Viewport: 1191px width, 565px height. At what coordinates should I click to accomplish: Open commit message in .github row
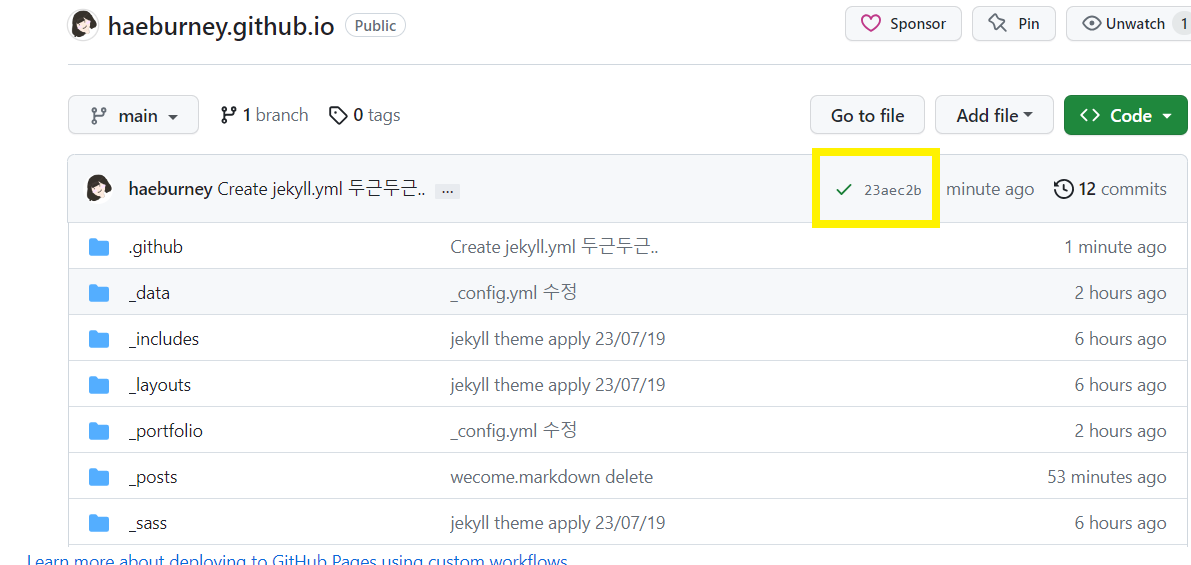554,248
